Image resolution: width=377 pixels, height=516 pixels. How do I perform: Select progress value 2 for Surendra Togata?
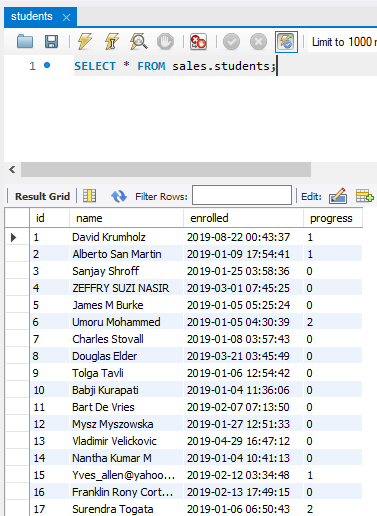pyautogui.click(x=333, y=509)
